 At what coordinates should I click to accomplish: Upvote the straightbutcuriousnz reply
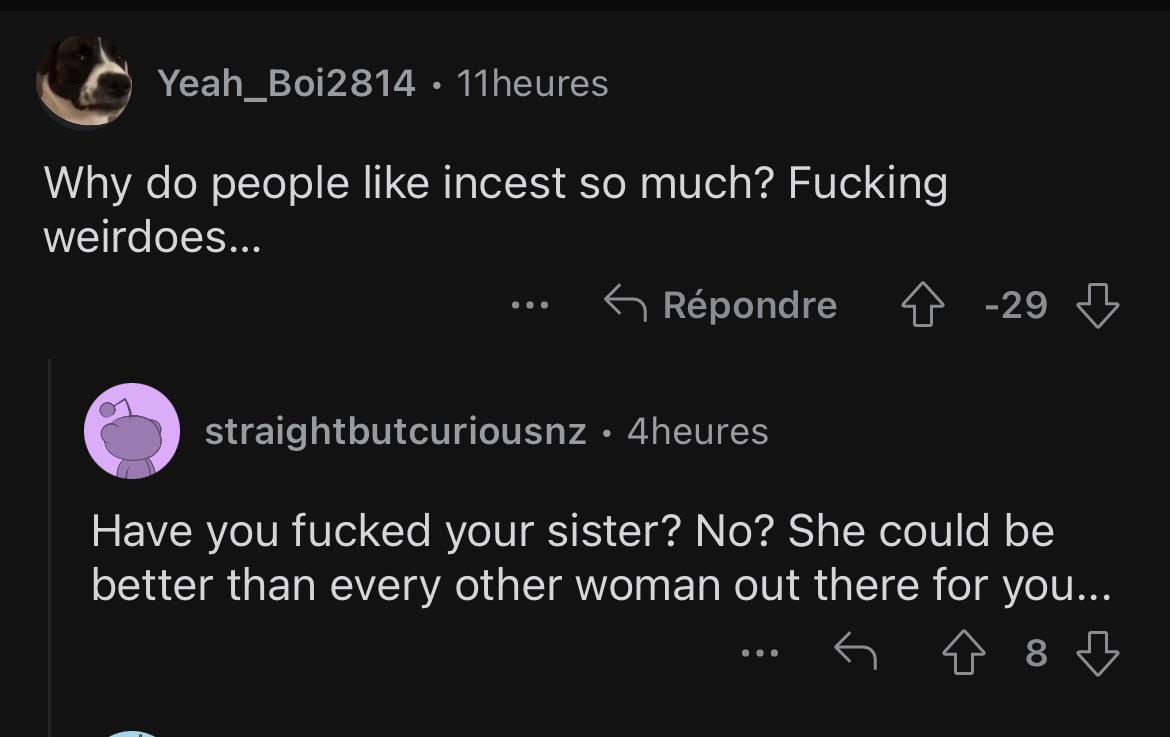pos(965,654)
